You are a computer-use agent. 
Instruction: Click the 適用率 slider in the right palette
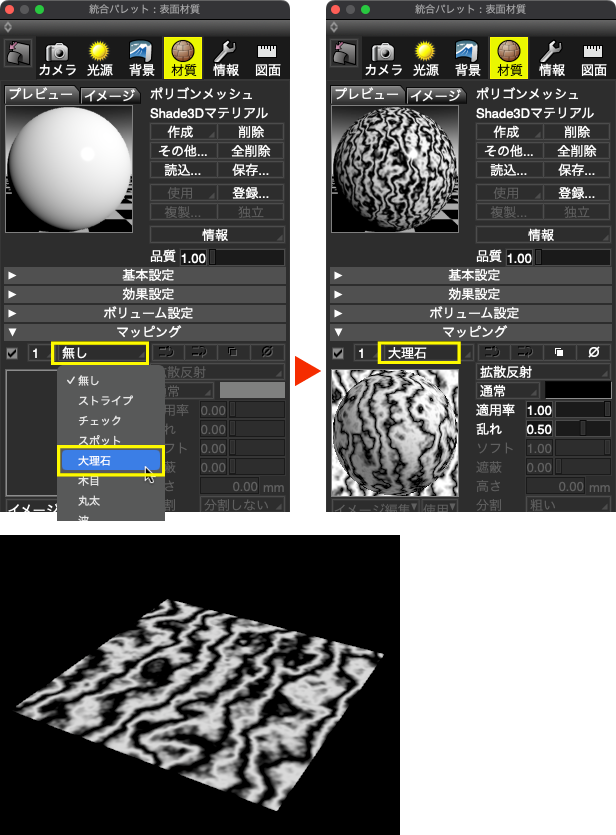coord(583,410)
